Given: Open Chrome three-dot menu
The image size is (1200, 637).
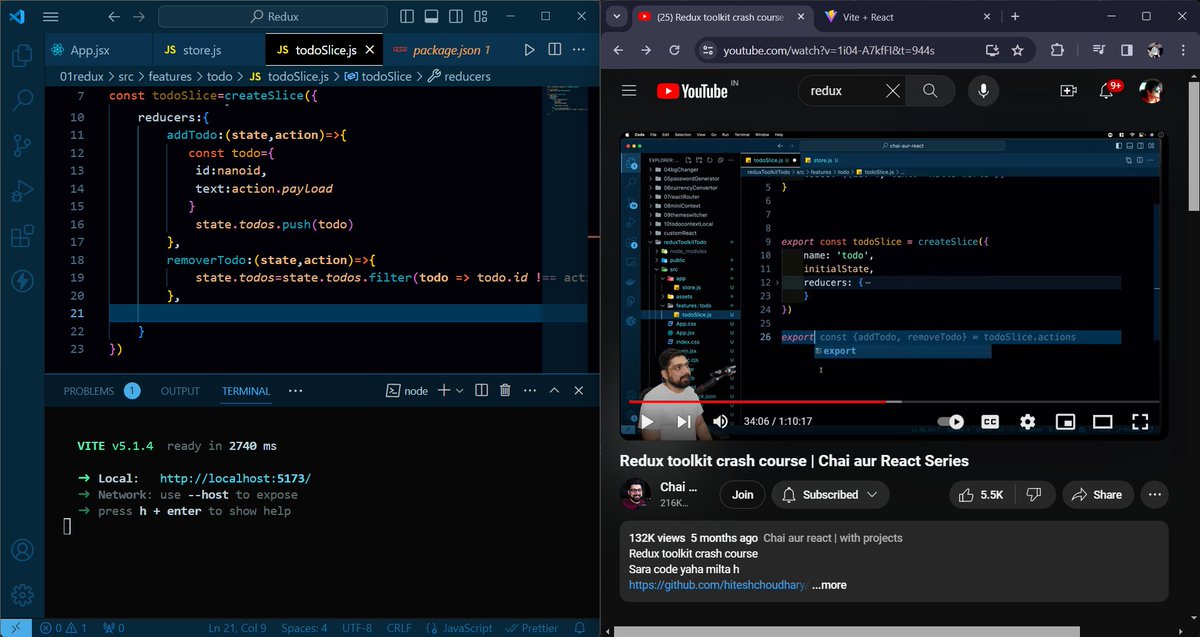Looking at the screenshot, I should pyautogui.click(x=1181, y=50).
